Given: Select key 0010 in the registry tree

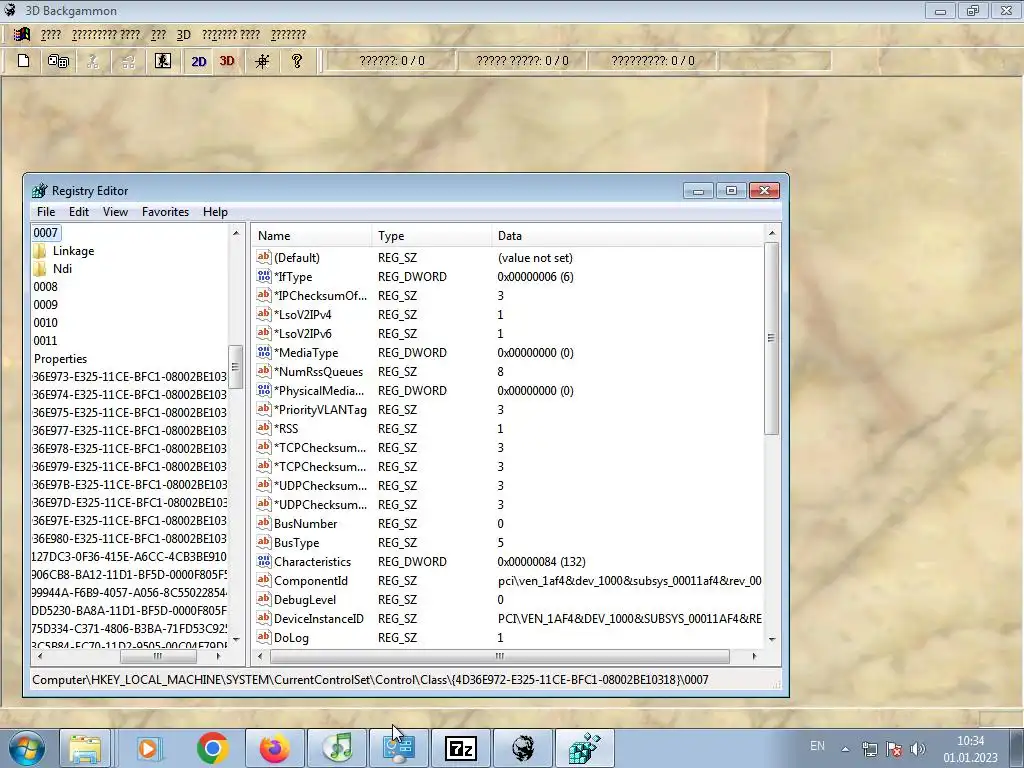Looking at the screenshot, I should (x=46, y=323).
